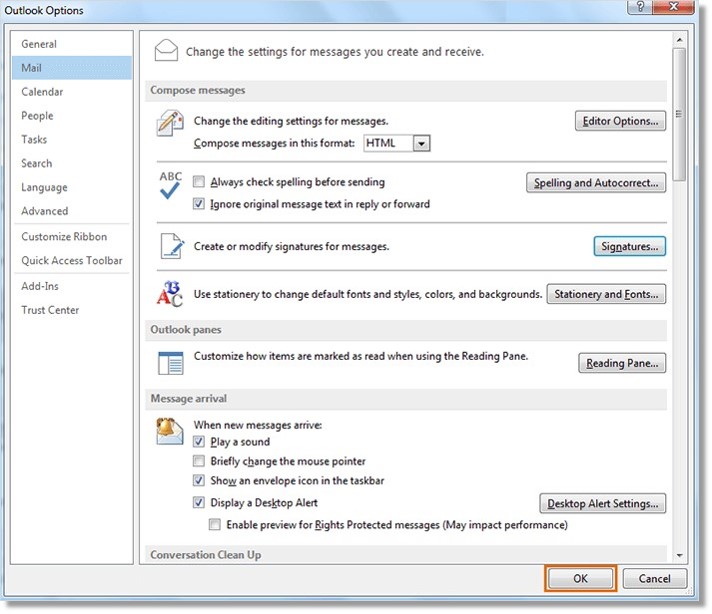Click the Help question mark button
The width and height of the screenshot is (712, 614).
click(640, 6)
